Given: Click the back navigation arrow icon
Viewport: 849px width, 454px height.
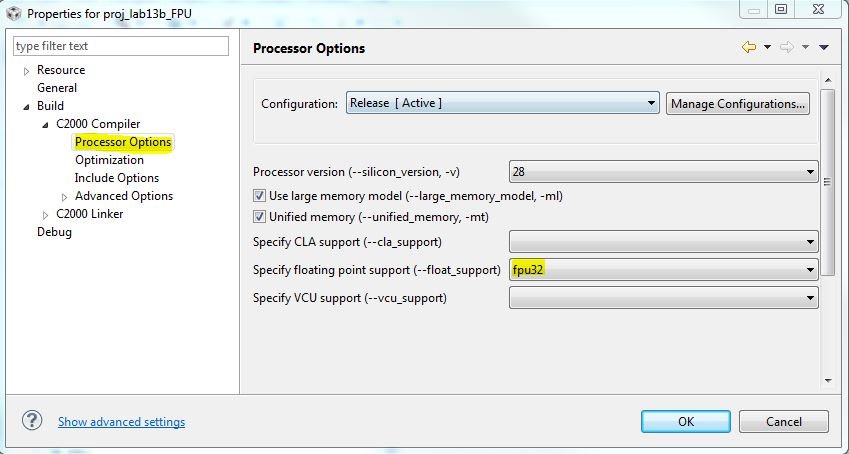Looking at the screenshot, I should pyautogui.click(x=748, y=47).
